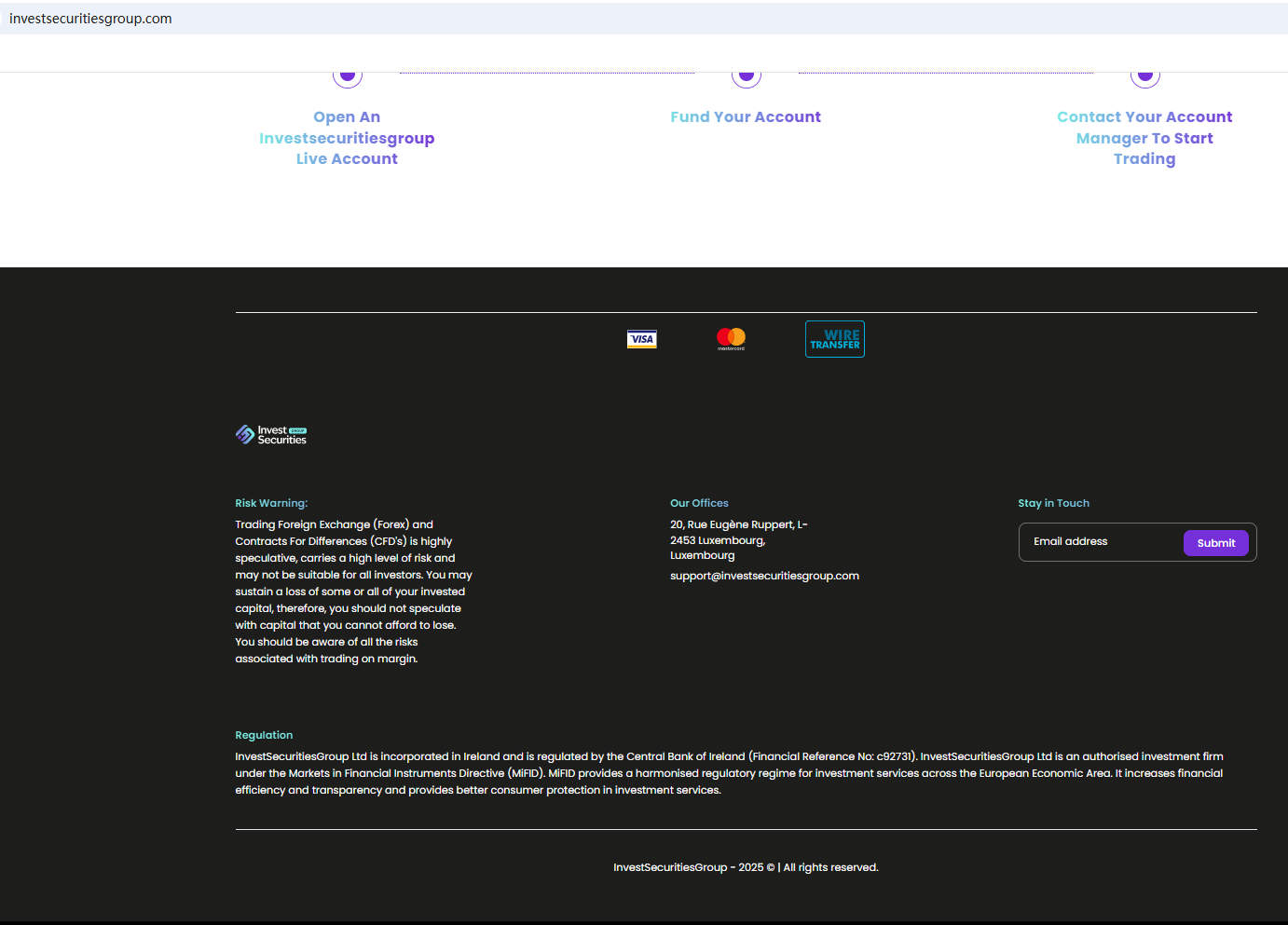The image size is (1288, 925).
Task: Click the 'Our Offices' heading
Action: 699,503
